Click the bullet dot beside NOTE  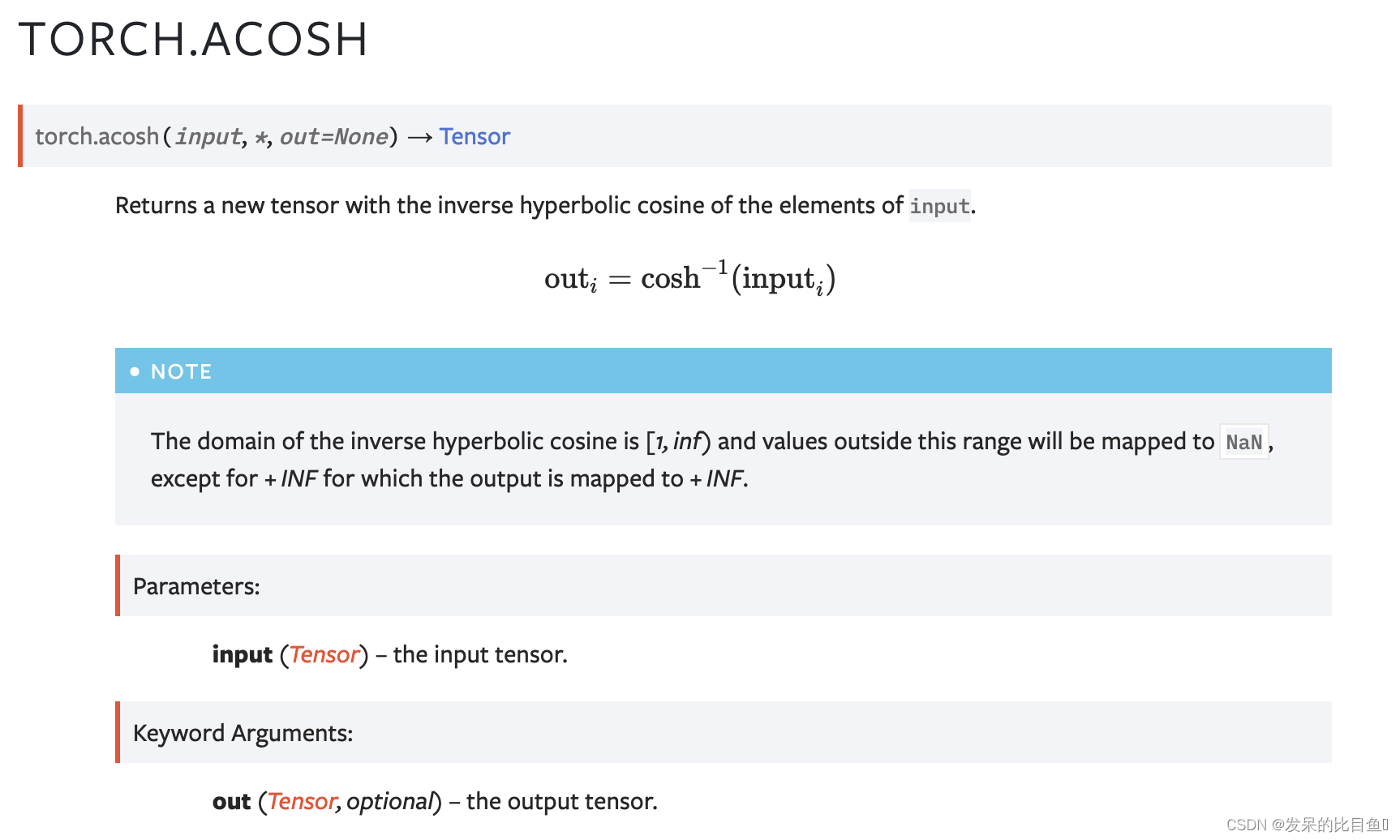(x=135, y=371)
